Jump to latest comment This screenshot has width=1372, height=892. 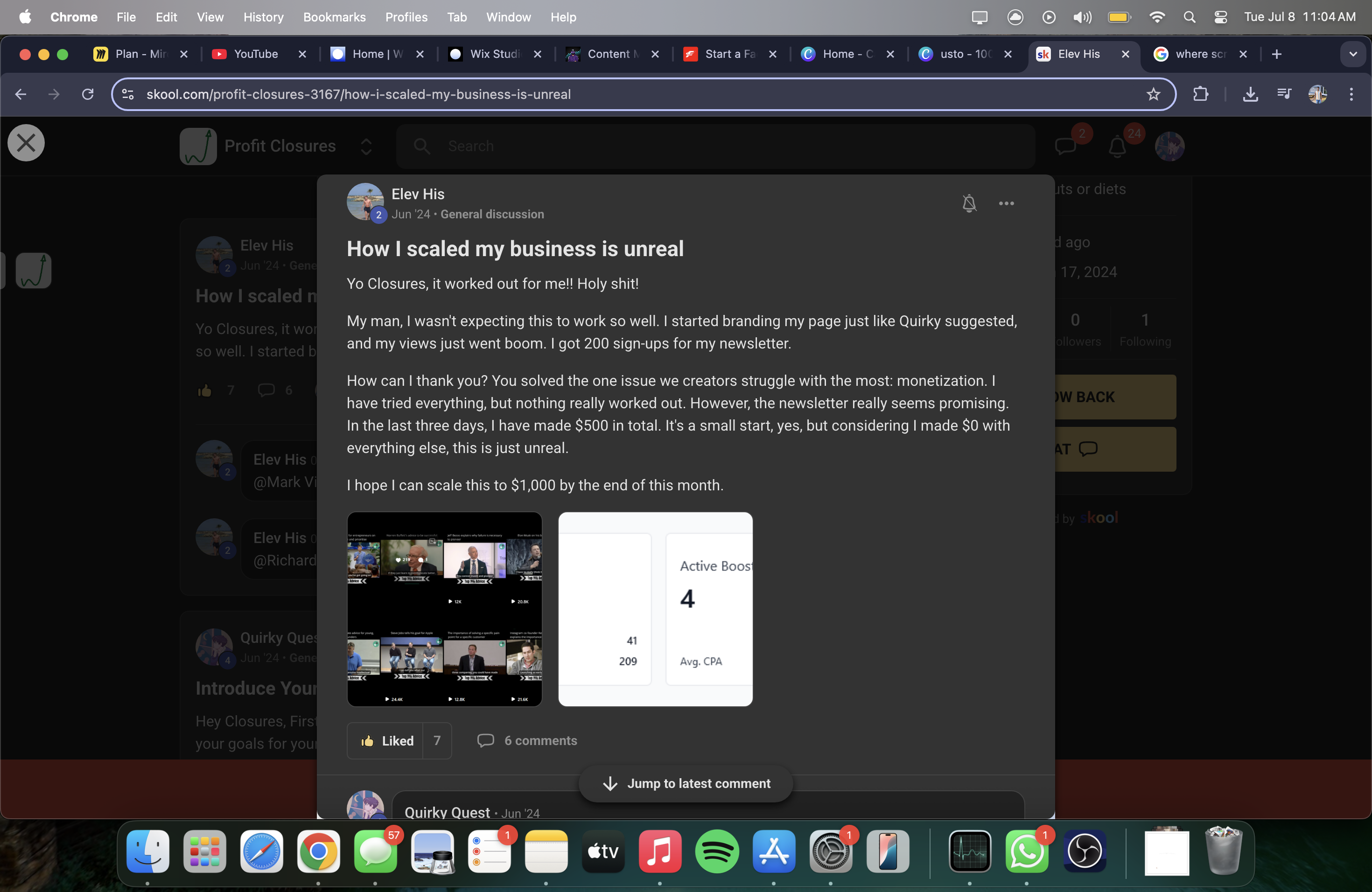coord(686,783)
